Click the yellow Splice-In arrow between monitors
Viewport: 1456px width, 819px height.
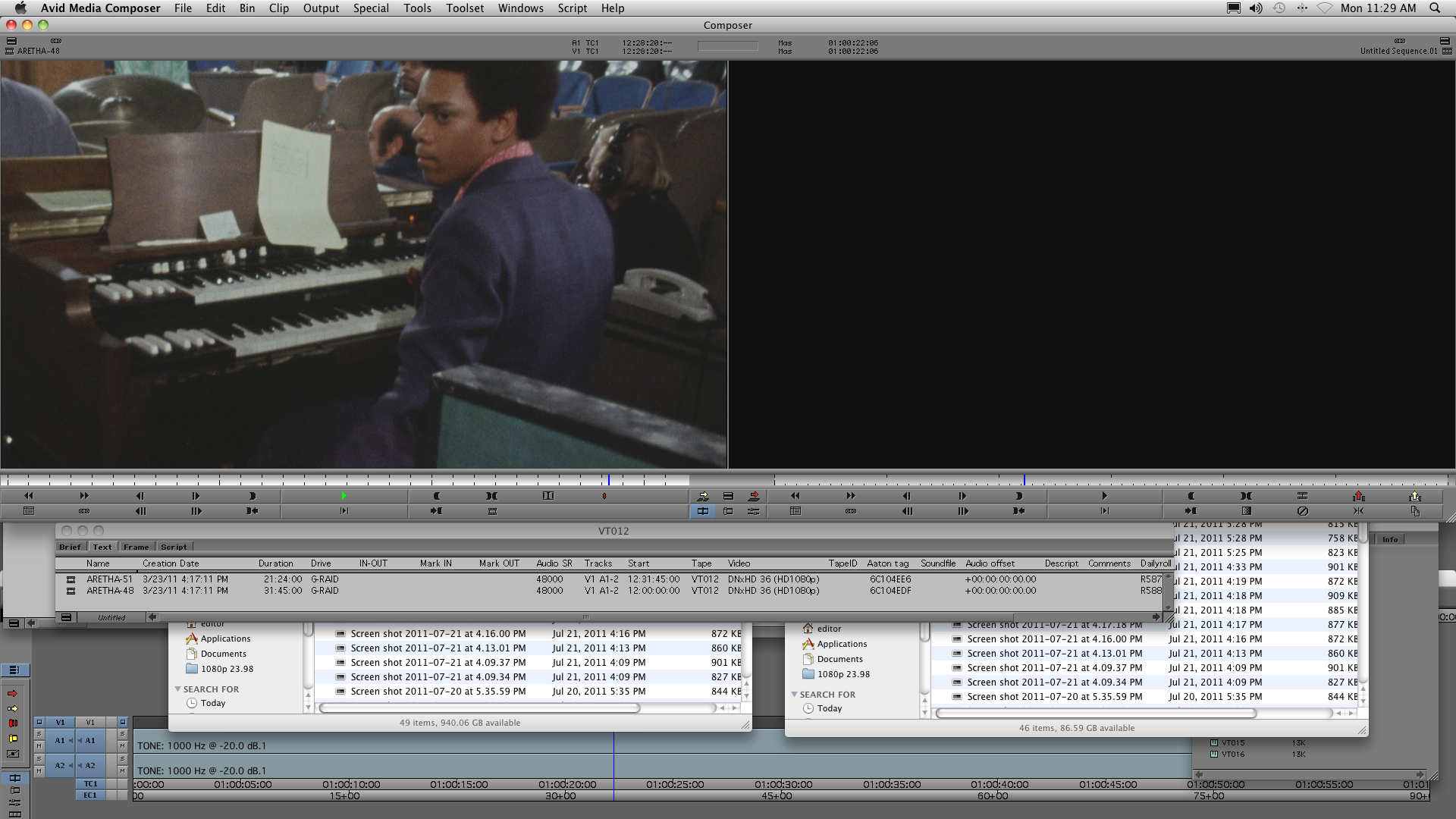[x=703, y=496]
